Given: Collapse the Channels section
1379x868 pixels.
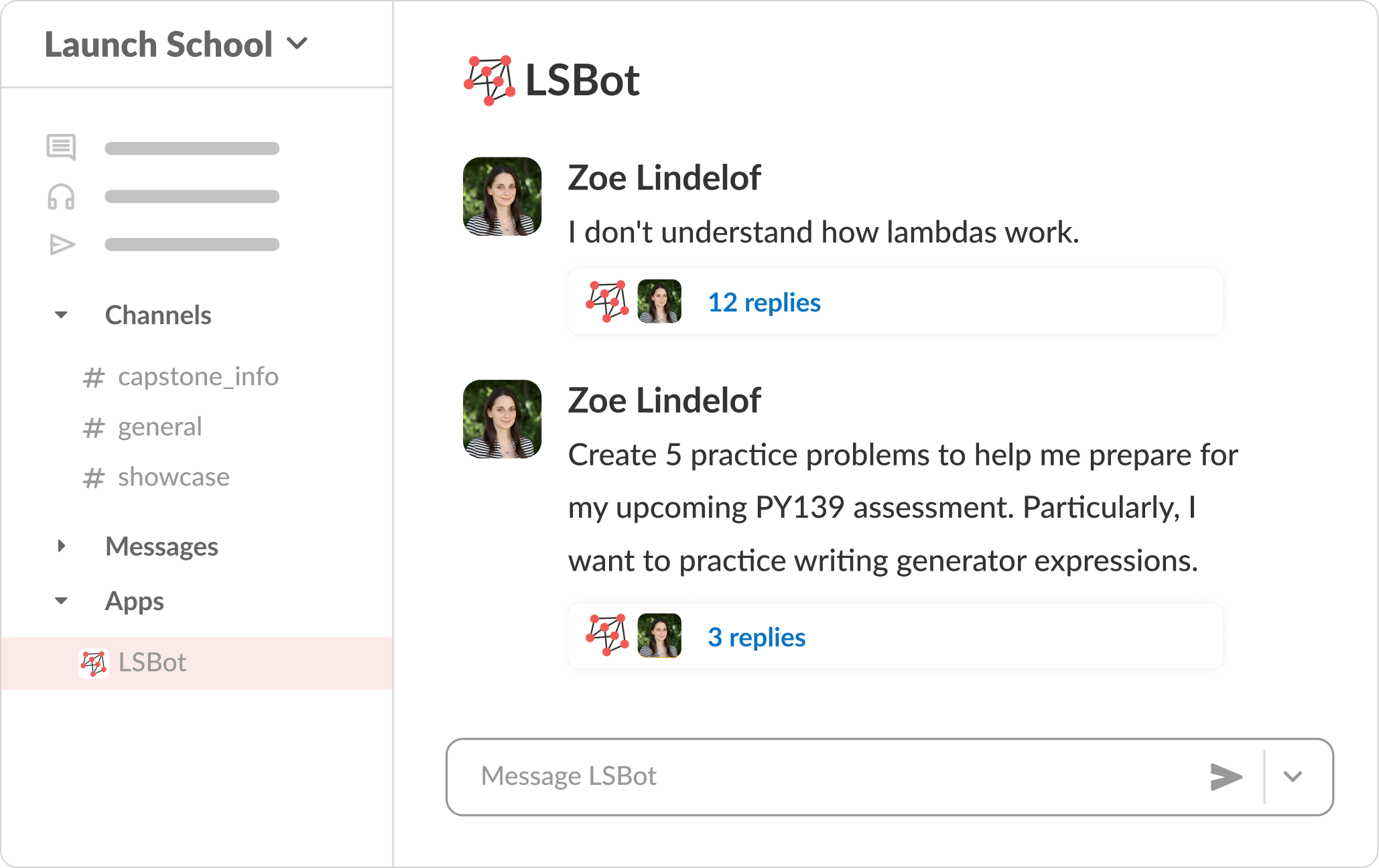Looking at the screenshot, I should click(62, 315).
